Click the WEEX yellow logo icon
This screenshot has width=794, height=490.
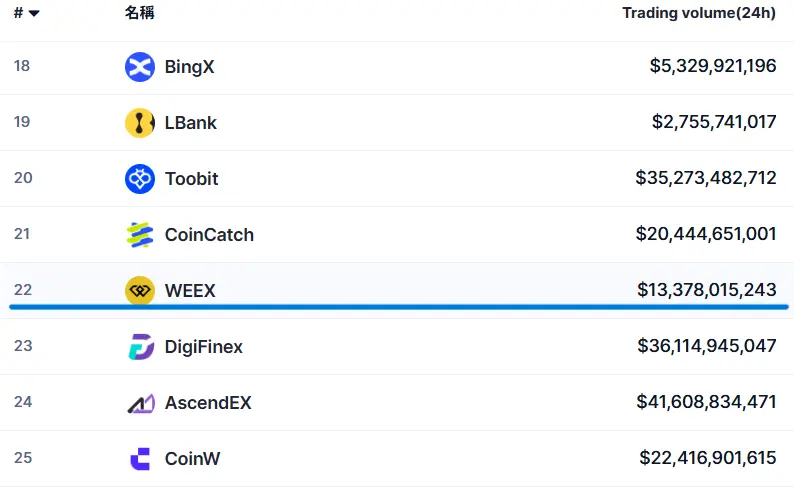140,291
